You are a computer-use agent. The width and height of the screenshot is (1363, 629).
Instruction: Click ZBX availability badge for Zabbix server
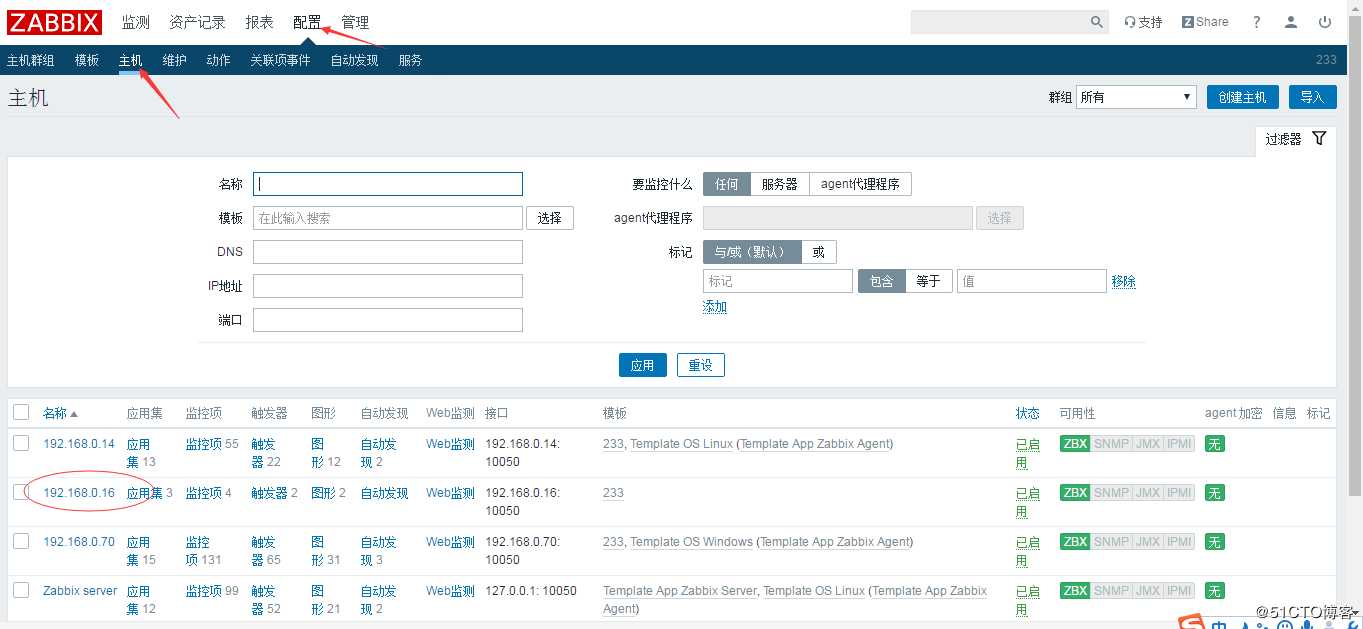pos(1075,590)
